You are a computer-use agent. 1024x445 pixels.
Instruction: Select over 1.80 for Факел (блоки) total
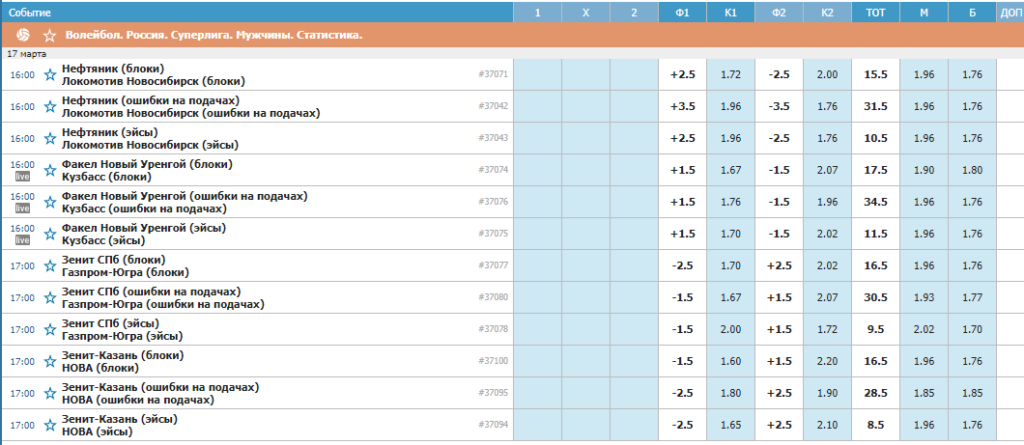(972, 170)
